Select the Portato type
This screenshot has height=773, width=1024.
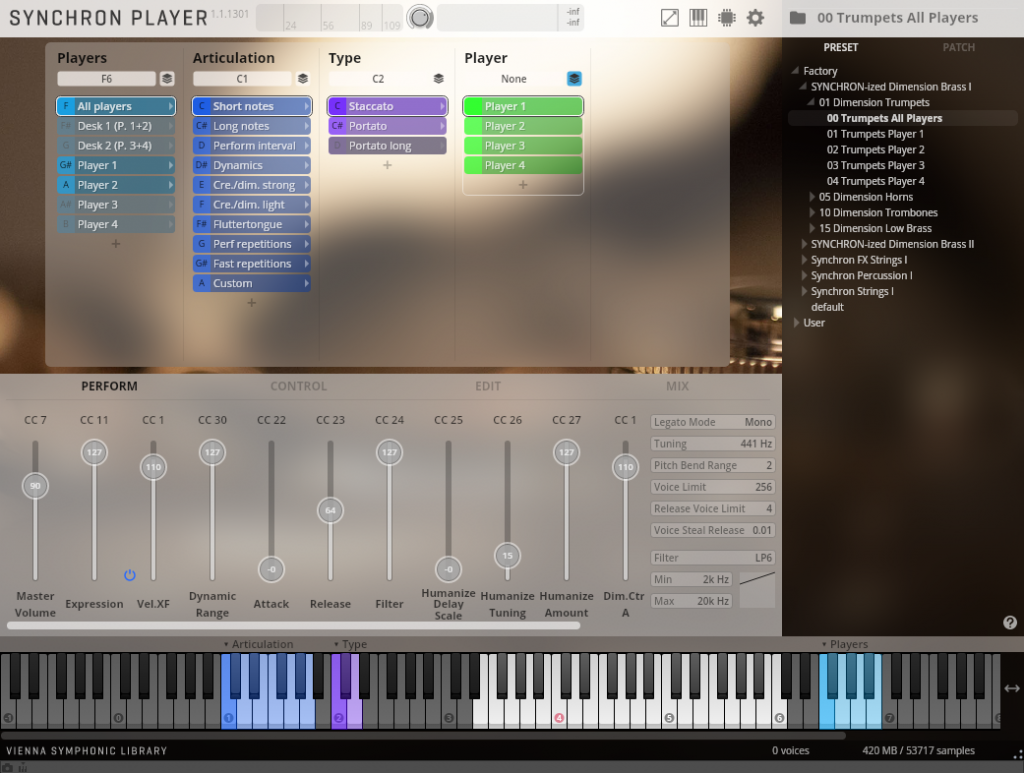click(387, 126)
